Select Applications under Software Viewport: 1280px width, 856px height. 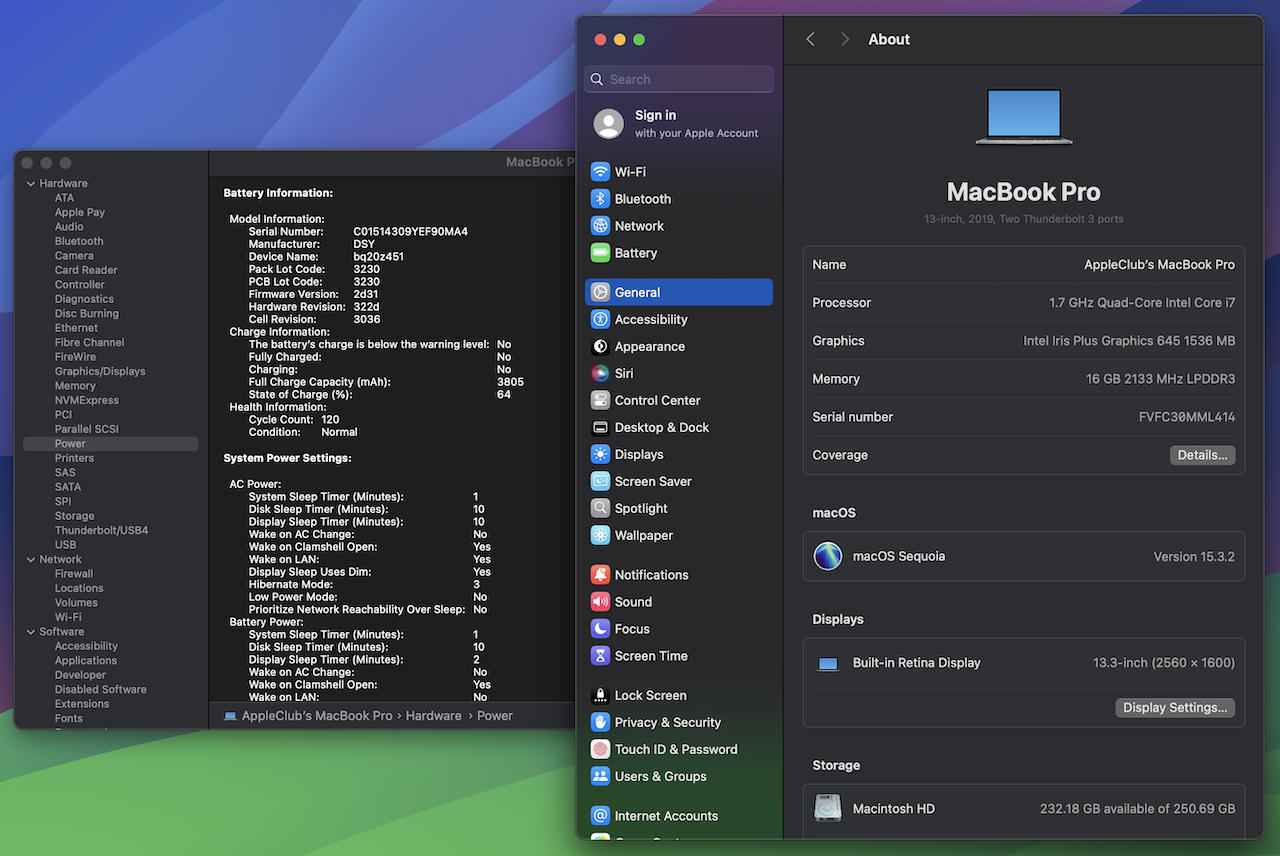86,661
